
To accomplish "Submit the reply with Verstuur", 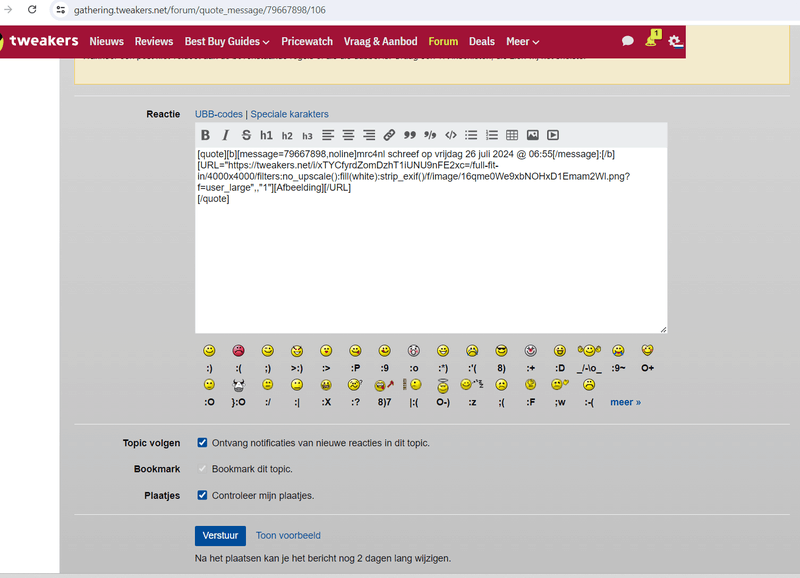I will (220, 536).
